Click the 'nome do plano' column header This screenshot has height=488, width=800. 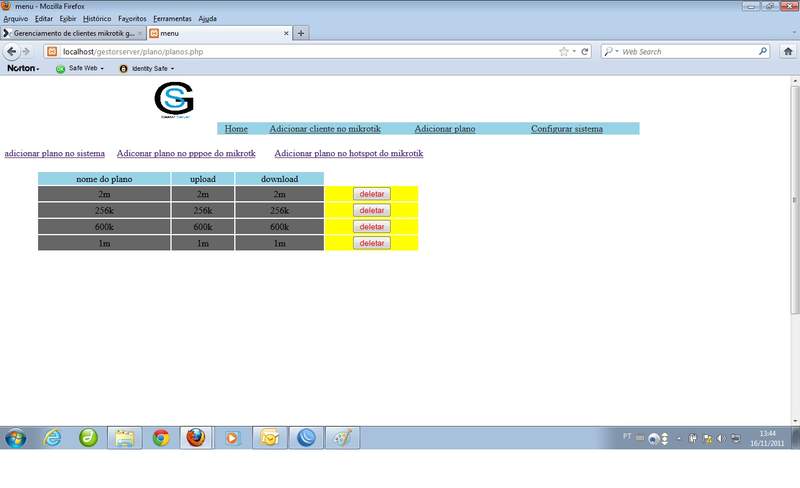[x=104, y=179]
